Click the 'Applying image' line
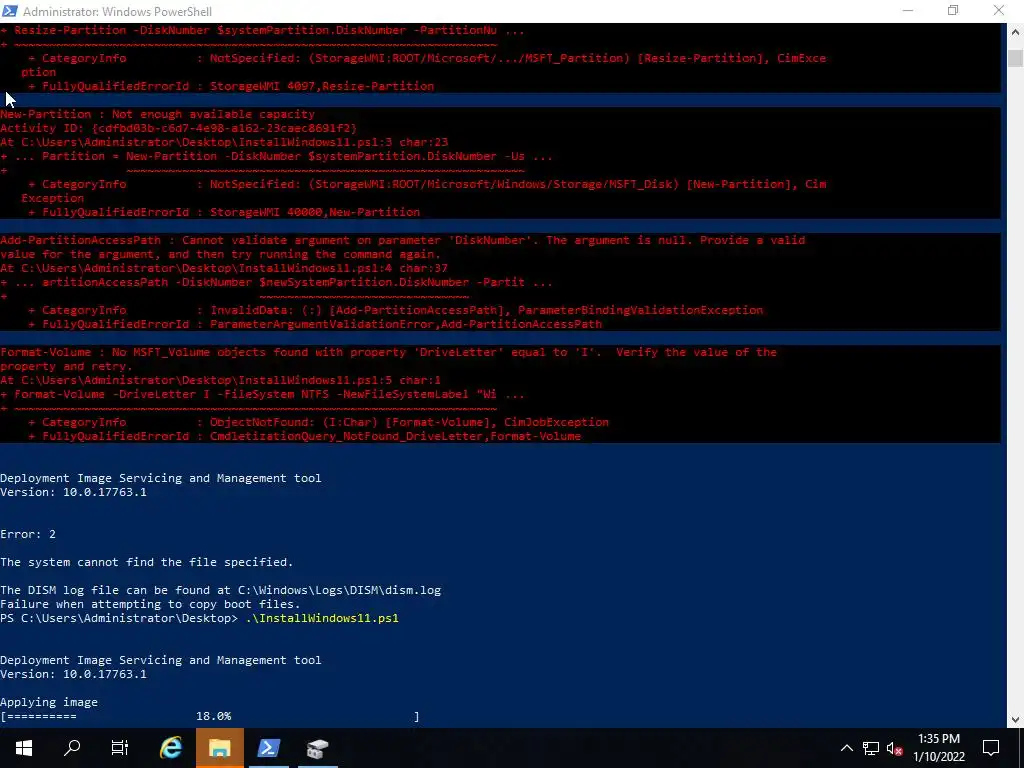Viewport: 1024px width, 768px height. [49, 703]
